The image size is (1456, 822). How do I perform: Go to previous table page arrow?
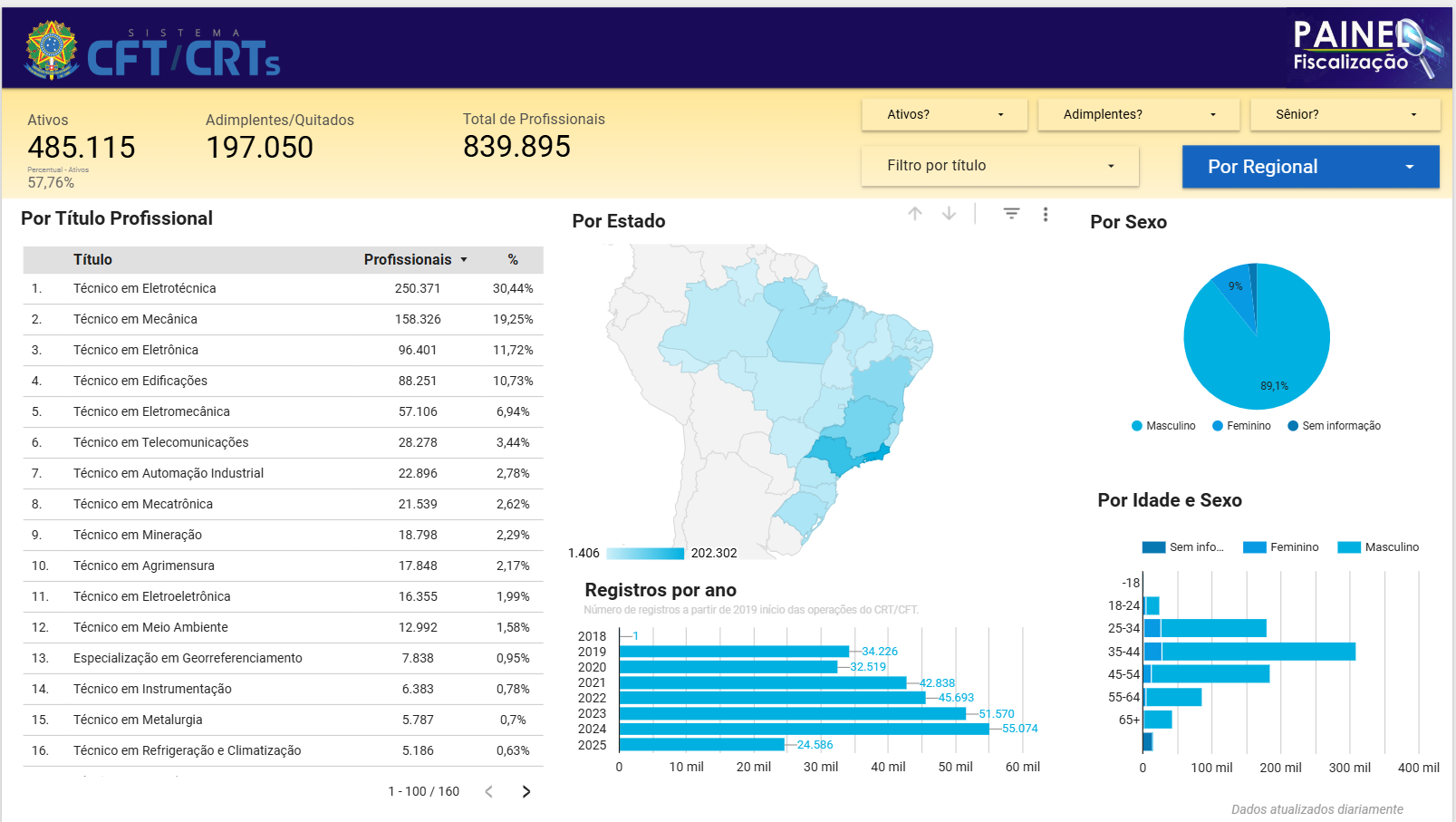click(489, 791)
